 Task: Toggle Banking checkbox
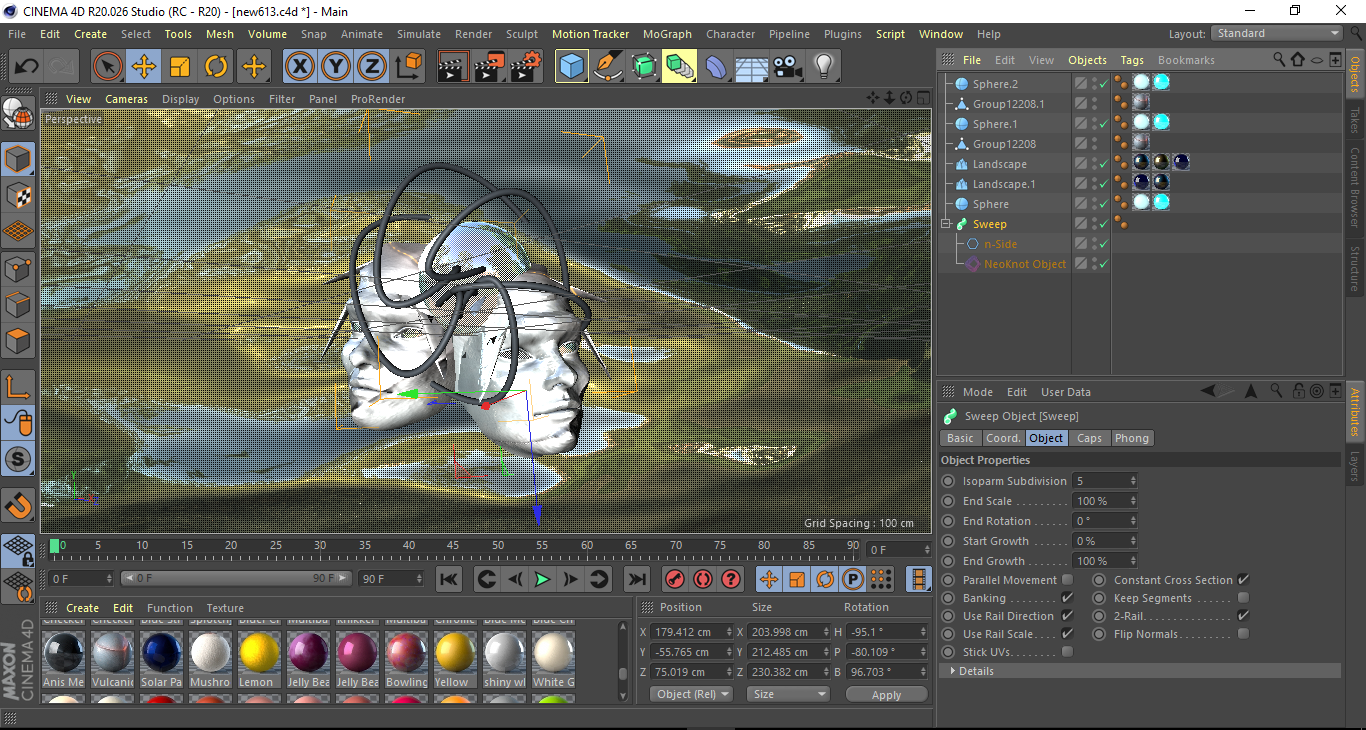tap(1067, 598)
